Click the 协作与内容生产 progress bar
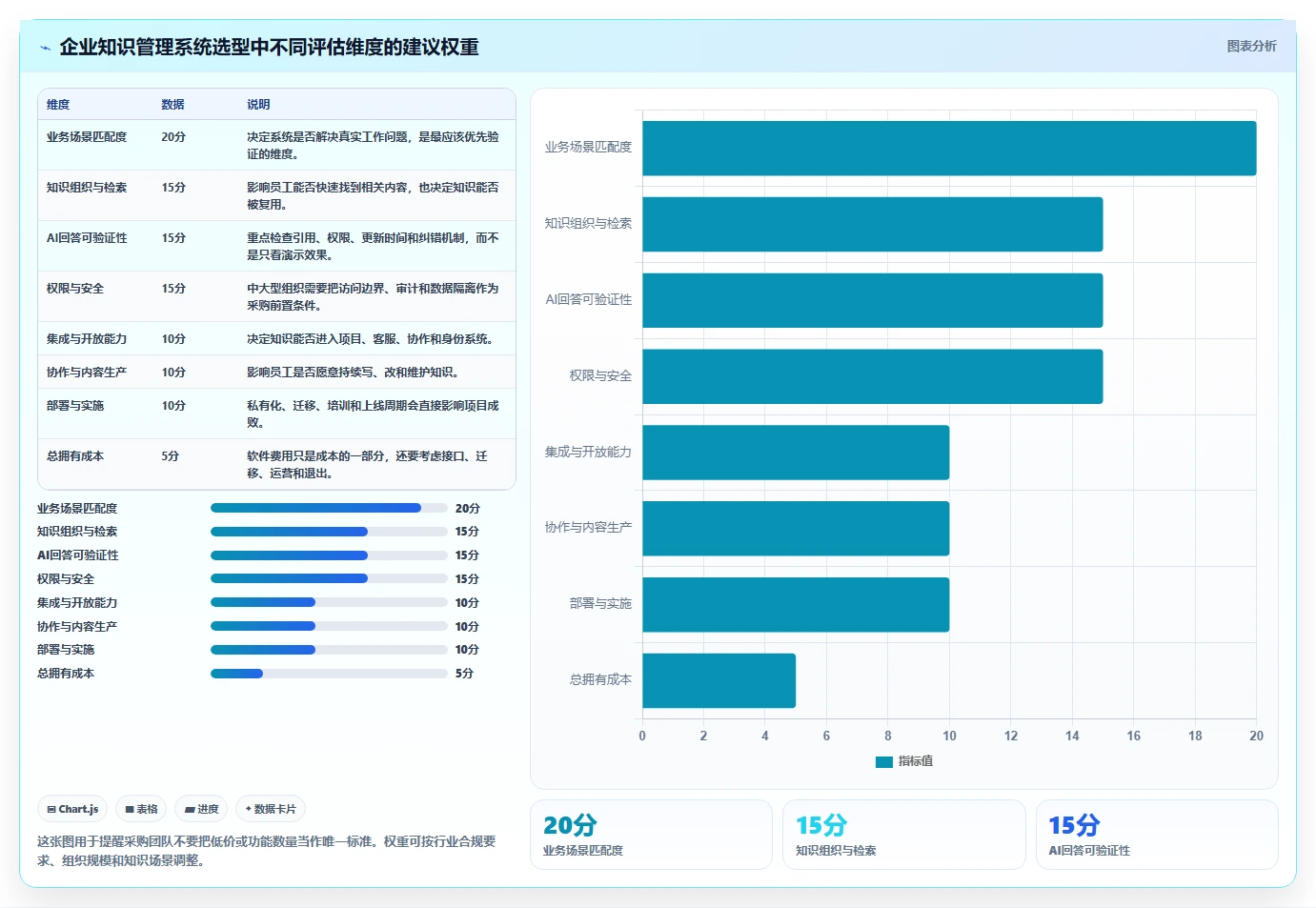This screenshot has width=1316, height=908. tap(329, 626)
